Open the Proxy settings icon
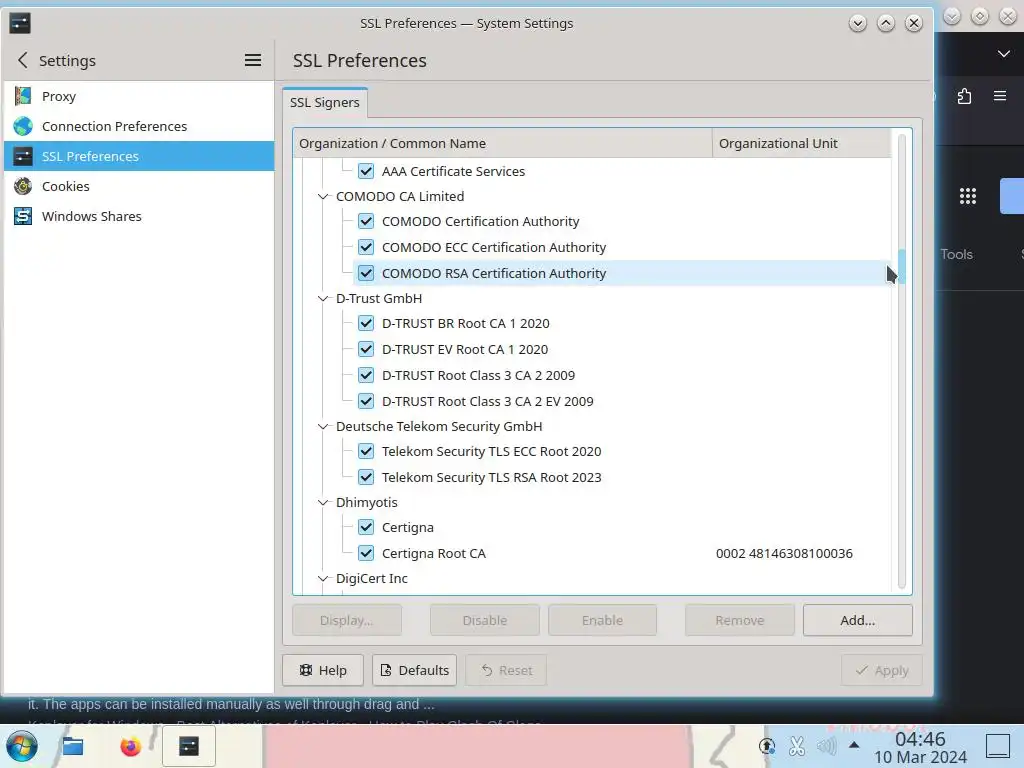This screenshot has height=768, width=1024. tap(23, 96)
